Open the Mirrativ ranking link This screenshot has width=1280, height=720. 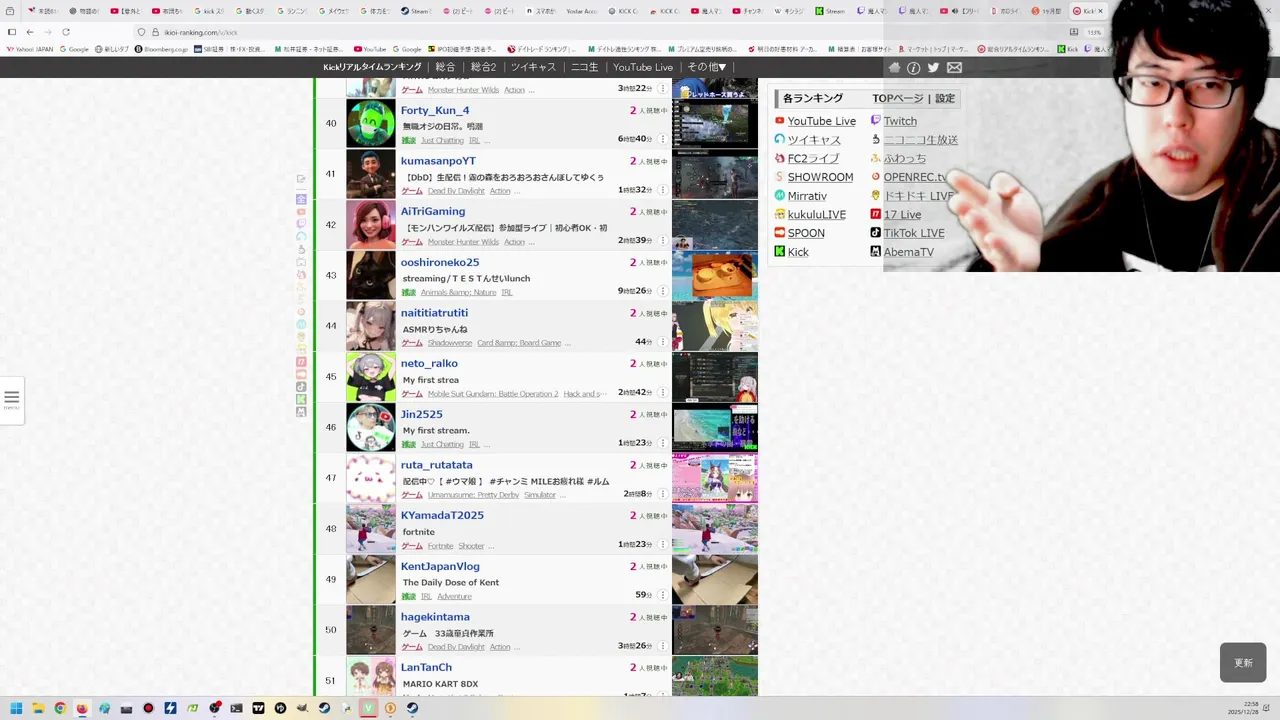coord(807,196)
